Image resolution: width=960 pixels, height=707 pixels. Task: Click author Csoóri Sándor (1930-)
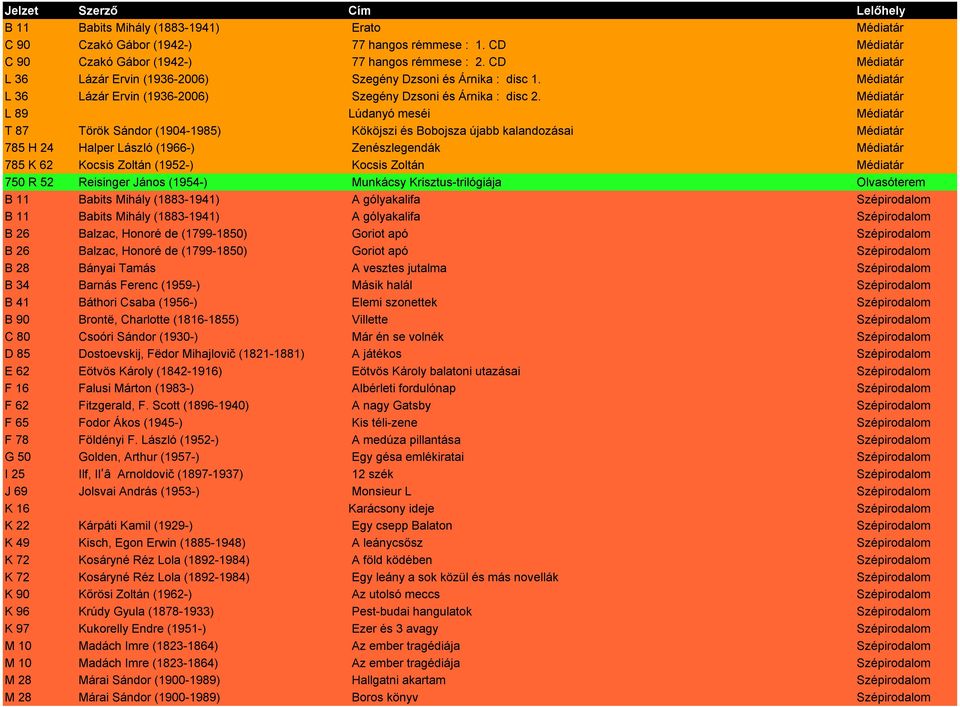[x=138, y=336]
